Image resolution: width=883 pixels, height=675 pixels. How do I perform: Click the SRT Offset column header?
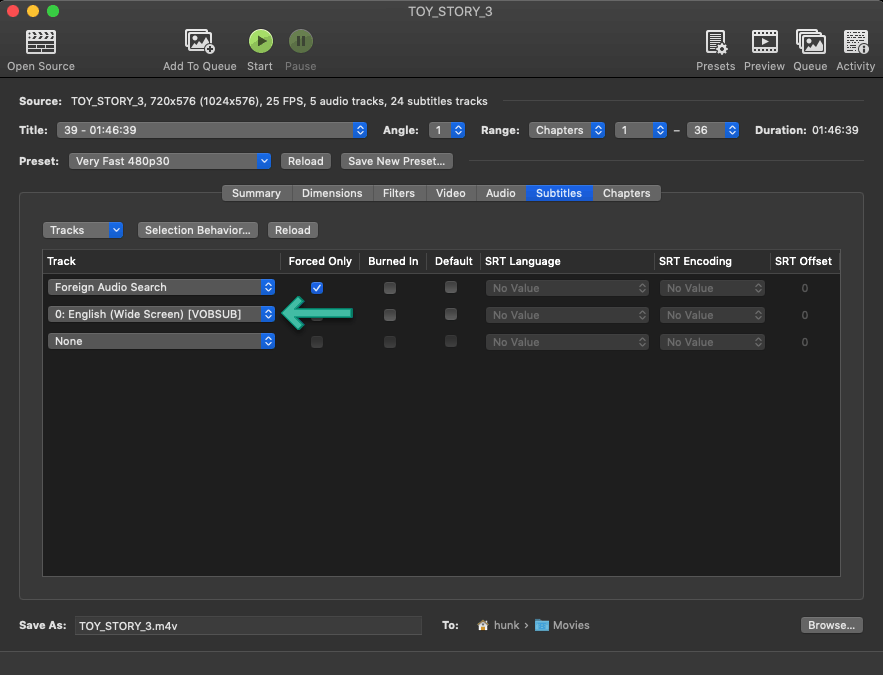(804, 261)
